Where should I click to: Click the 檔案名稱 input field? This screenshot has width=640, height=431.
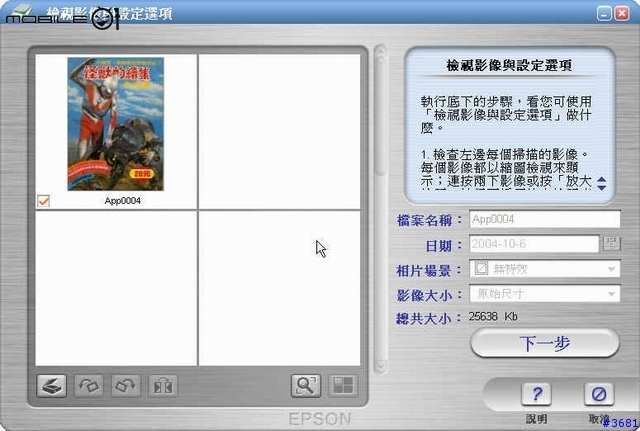tap(545, 219)
